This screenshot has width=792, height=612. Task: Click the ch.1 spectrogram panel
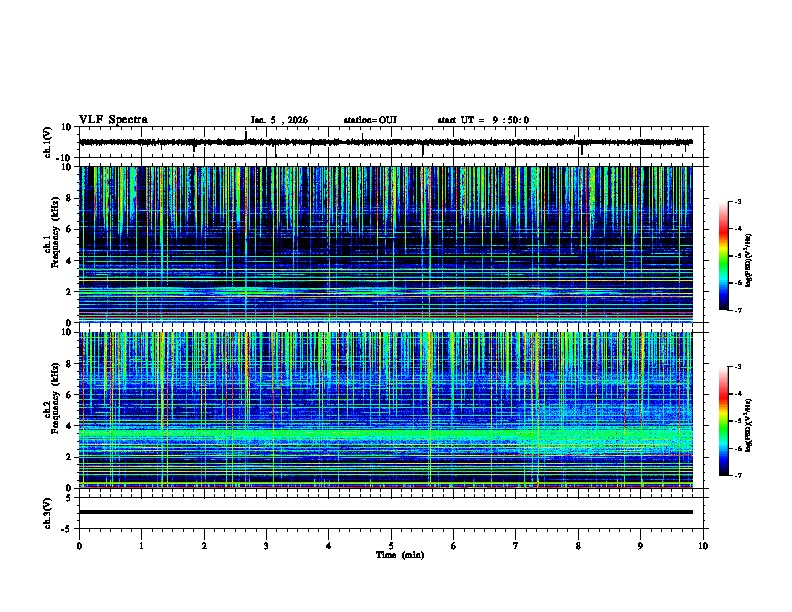point(385,244)
